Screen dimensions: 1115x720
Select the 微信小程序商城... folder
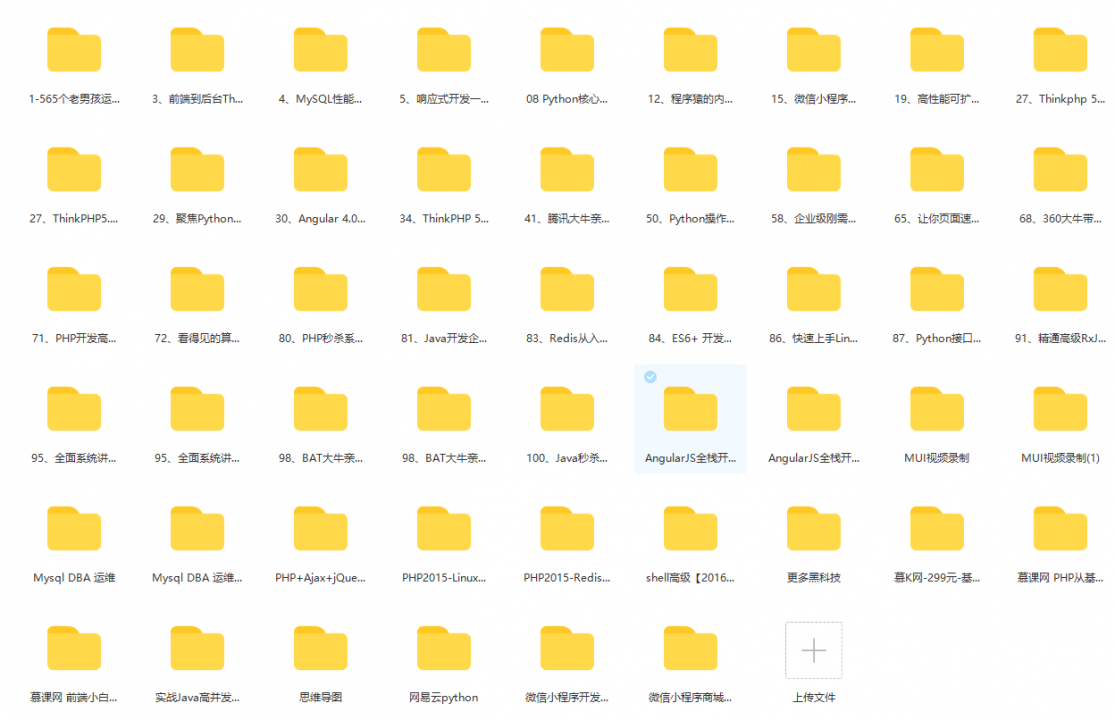[690, 648]
